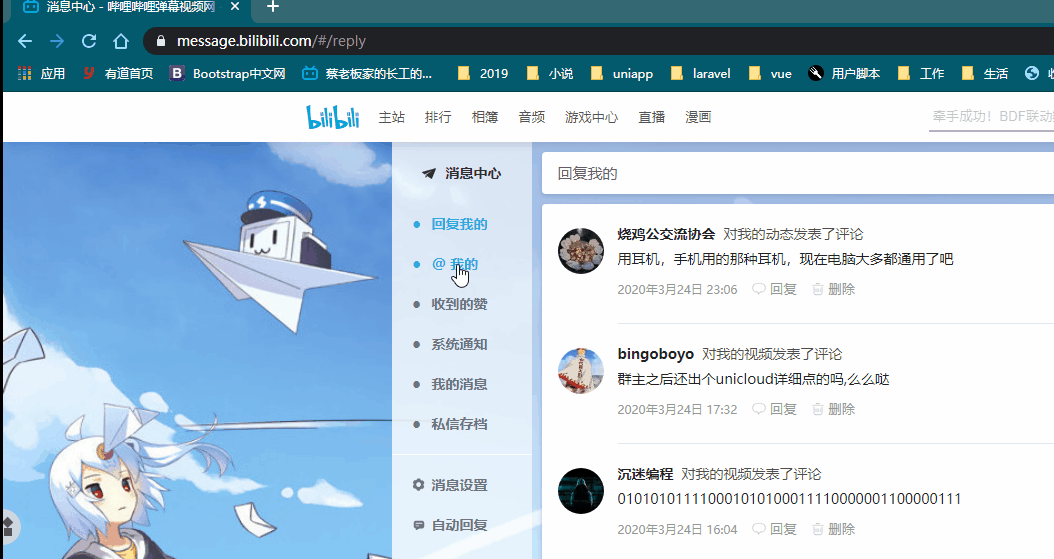Open bingoboyo's avatar

point(581,370)
